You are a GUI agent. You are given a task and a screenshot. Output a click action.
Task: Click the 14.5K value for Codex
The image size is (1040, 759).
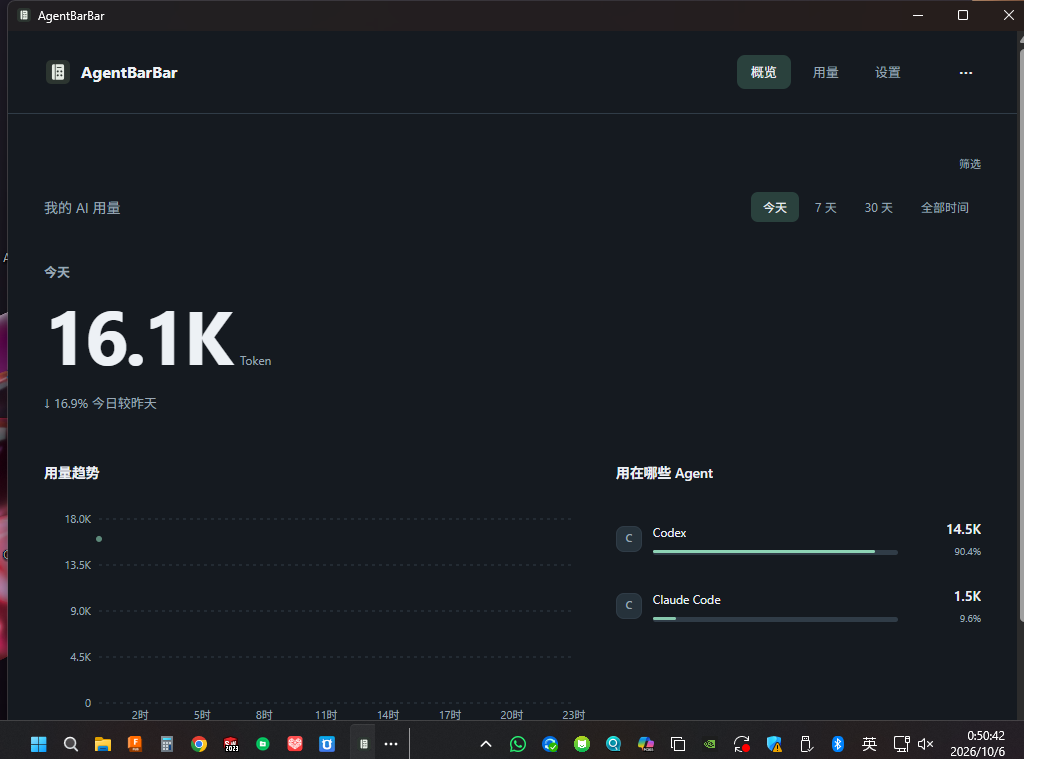coord(963,529)
